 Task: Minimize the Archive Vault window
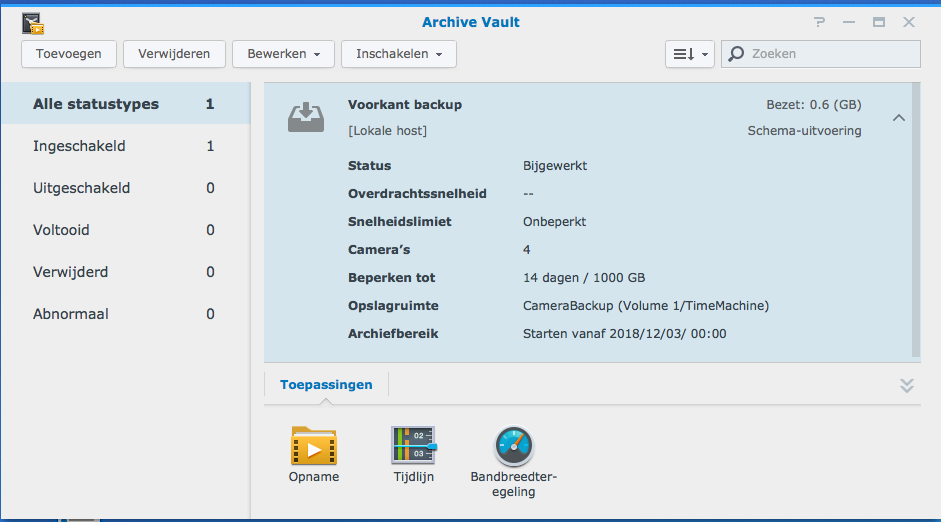[x=849, y=22]
